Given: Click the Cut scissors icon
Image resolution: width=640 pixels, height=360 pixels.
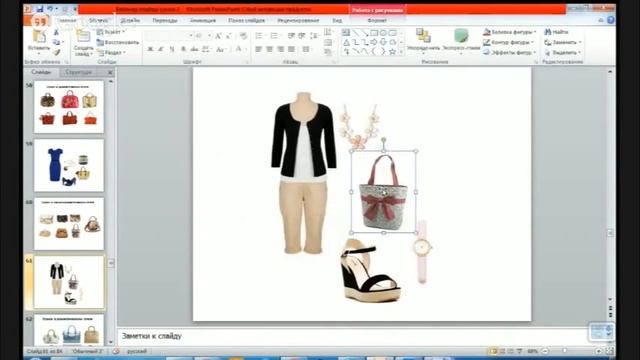Looking at the screenshot, I should click(56, 33).
